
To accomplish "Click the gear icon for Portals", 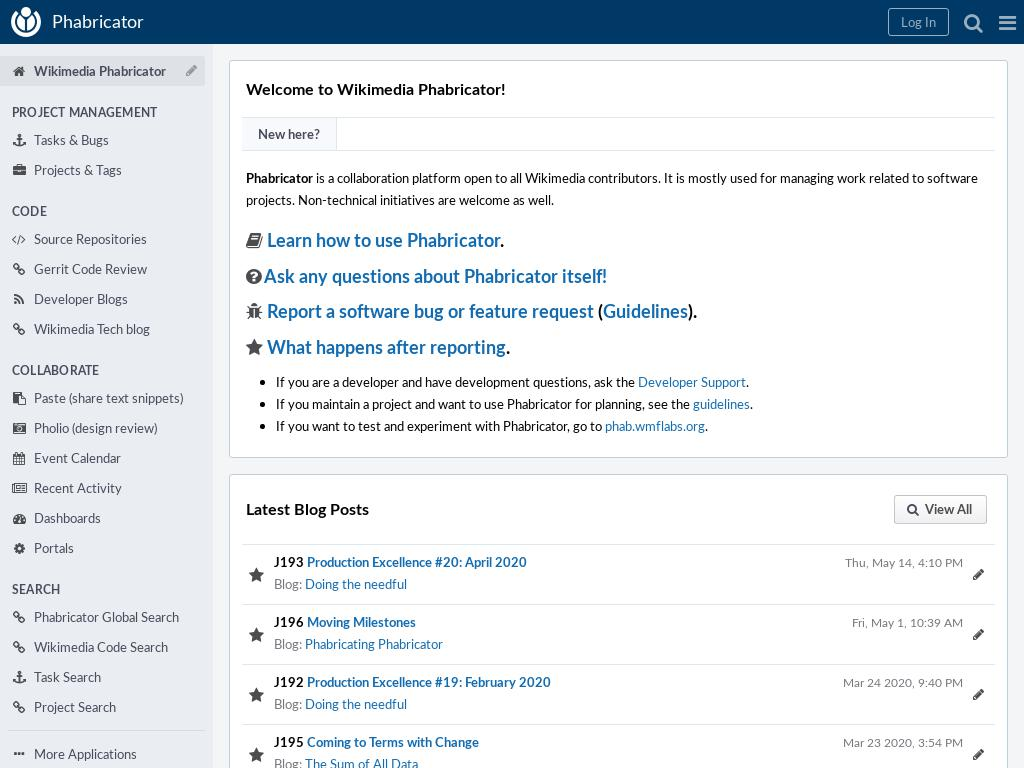I will [x=20, y=549].
